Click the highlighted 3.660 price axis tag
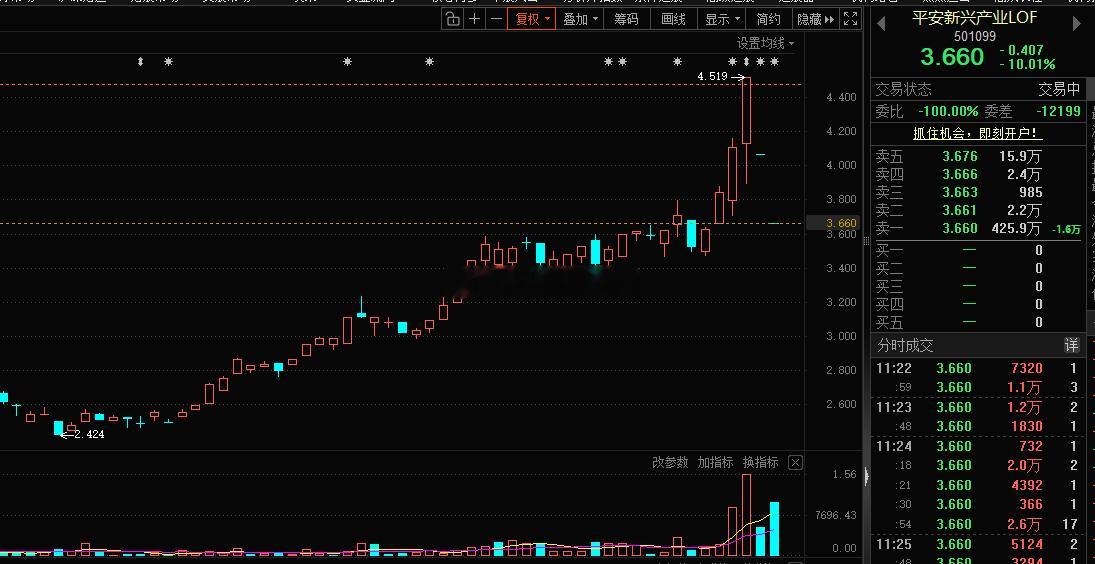 832,223
